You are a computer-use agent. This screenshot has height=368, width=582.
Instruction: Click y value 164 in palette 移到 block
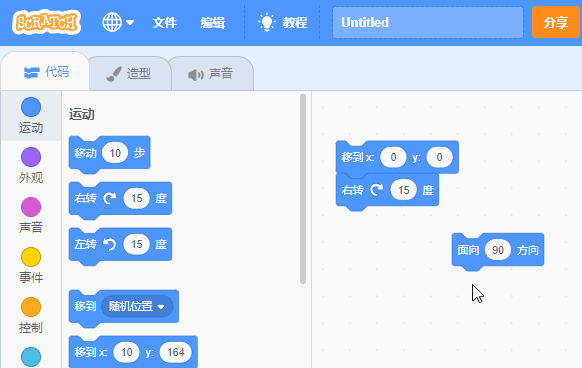(176, 352)
